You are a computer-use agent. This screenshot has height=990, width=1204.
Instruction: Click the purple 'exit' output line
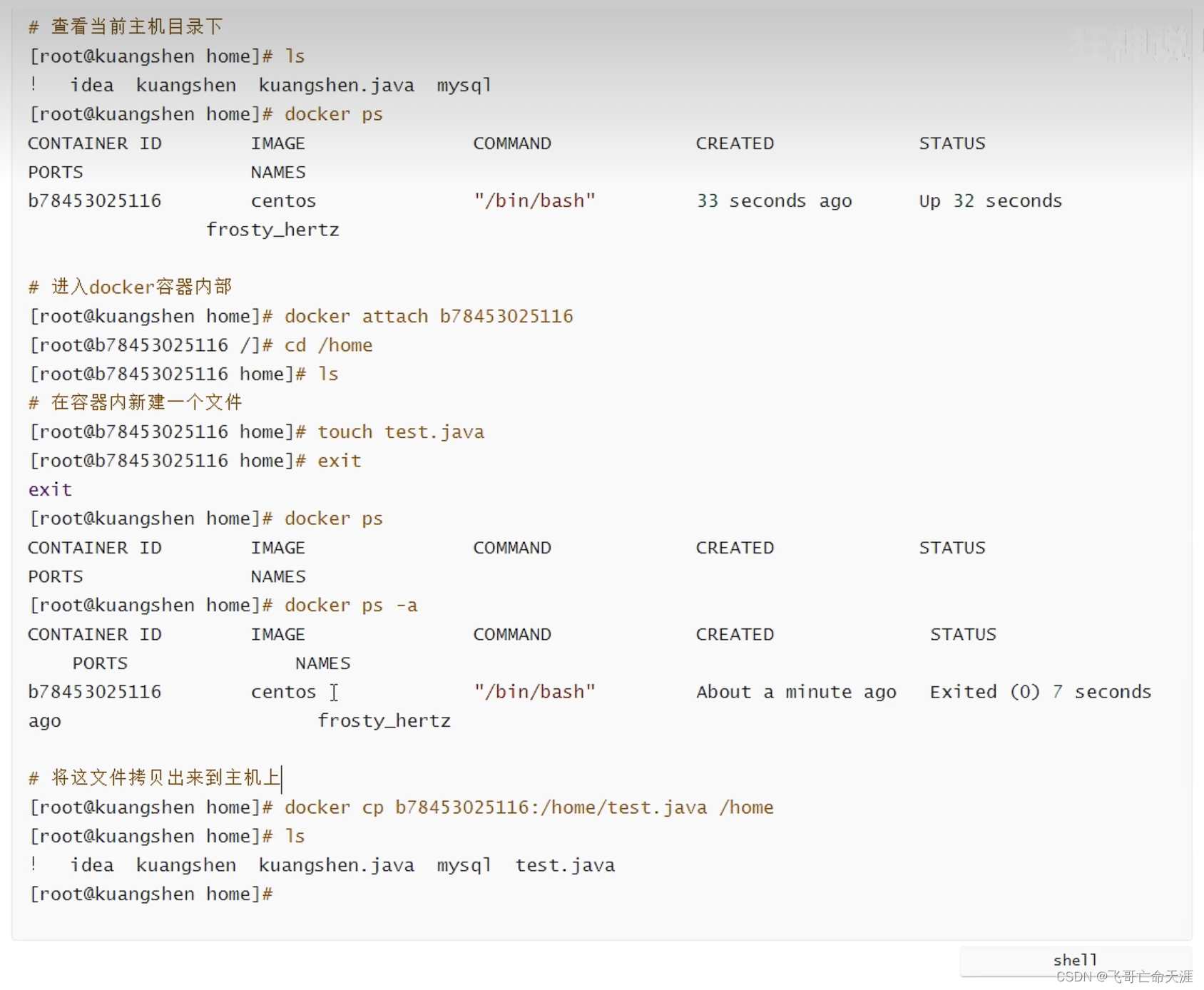pos(50,490)
